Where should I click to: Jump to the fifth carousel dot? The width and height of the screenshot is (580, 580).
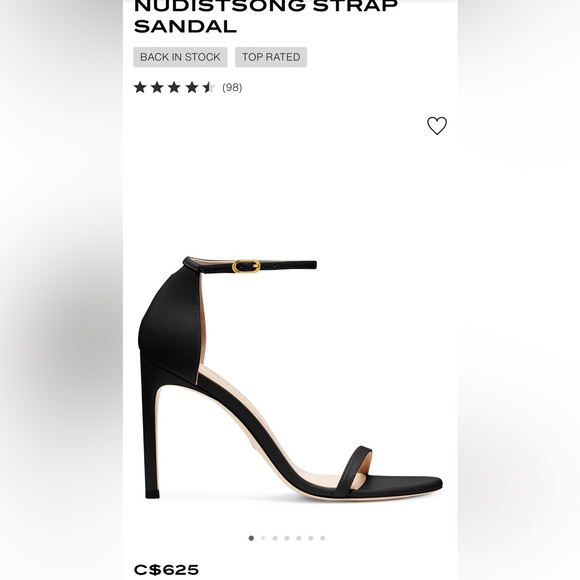tap(299, 538)
